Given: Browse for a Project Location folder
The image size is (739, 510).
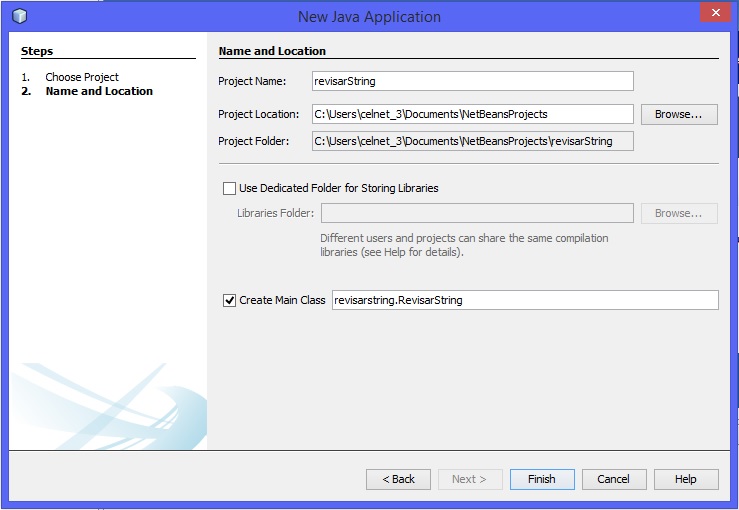Looking at the screenshot, I should [678, 114].
